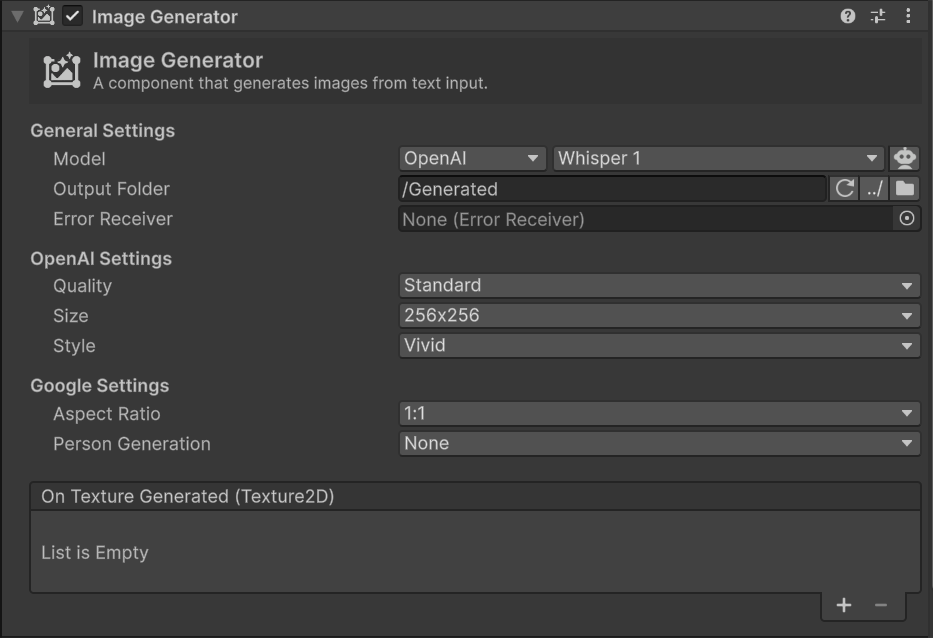Viewport: 933px width, 638px height.
Task: Click the refresh icon next to Output Folder
Action: 845,189
